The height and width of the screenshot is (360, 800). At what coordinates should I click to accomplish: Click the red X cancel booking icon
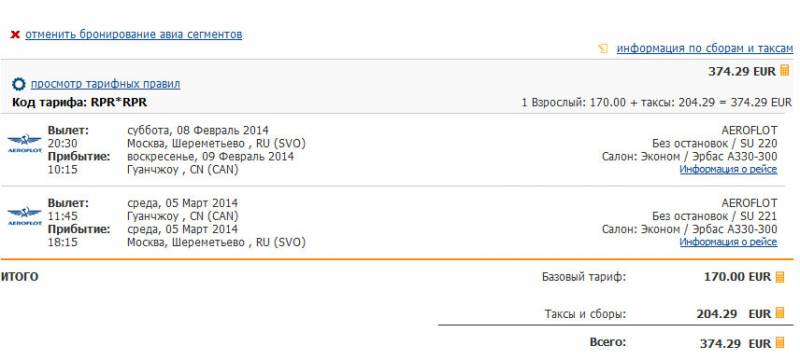pos(15,35)
